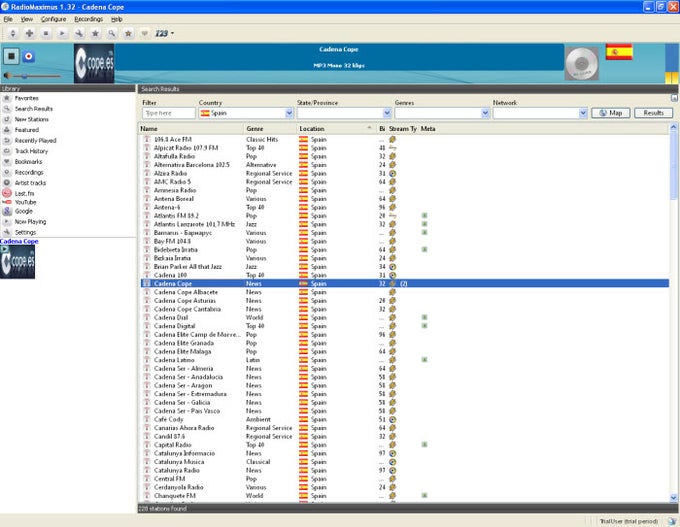Start recording with the red dot button
The width and height of the screenshot is (680, 527).
29,56
